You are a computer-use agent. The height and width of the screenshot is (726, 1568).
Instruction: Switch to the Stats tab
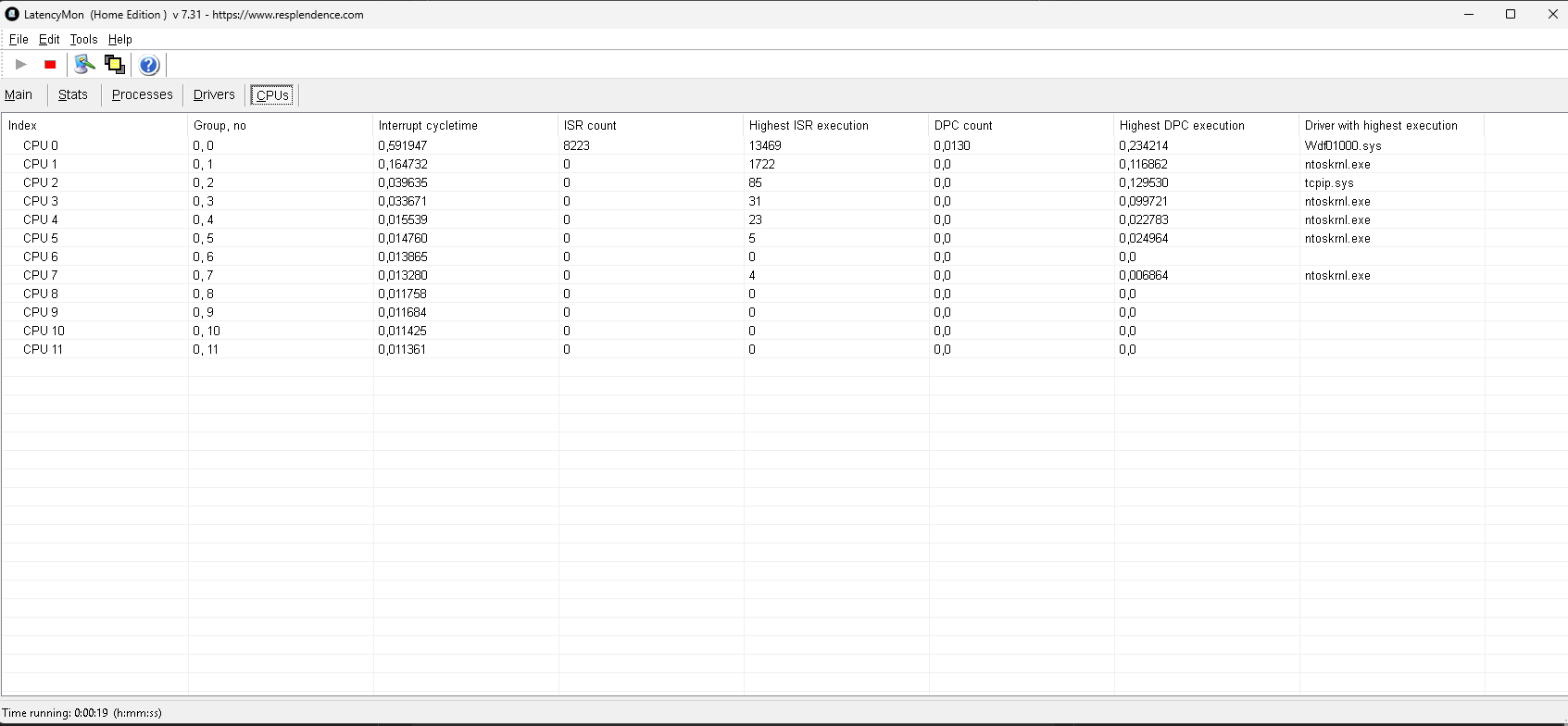tap(73, 94)
